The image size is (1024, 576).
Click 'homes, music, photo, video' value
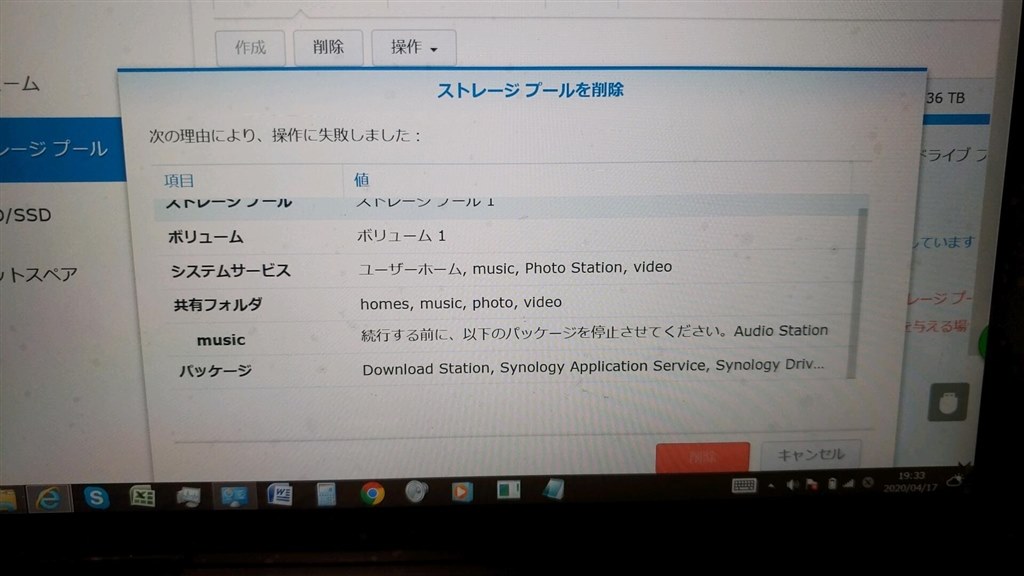461,303
